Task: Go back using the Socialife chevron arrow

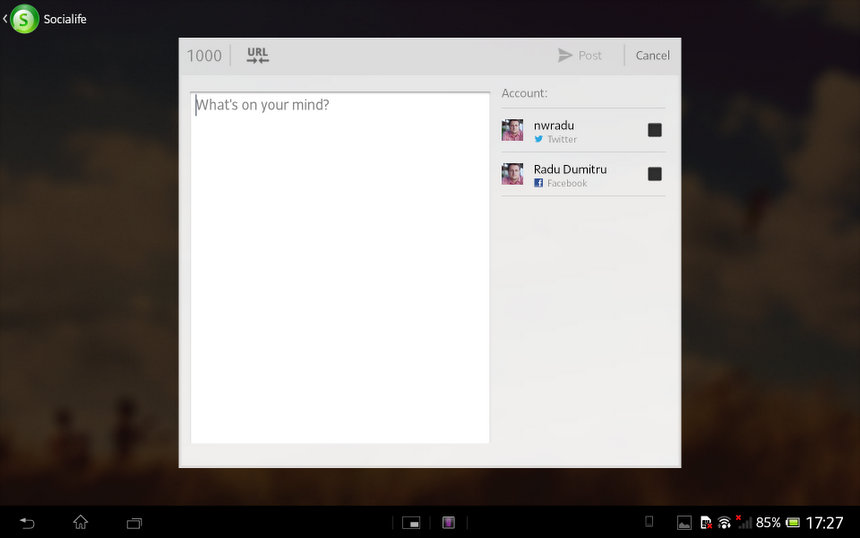Action: (x=5, y=19)
